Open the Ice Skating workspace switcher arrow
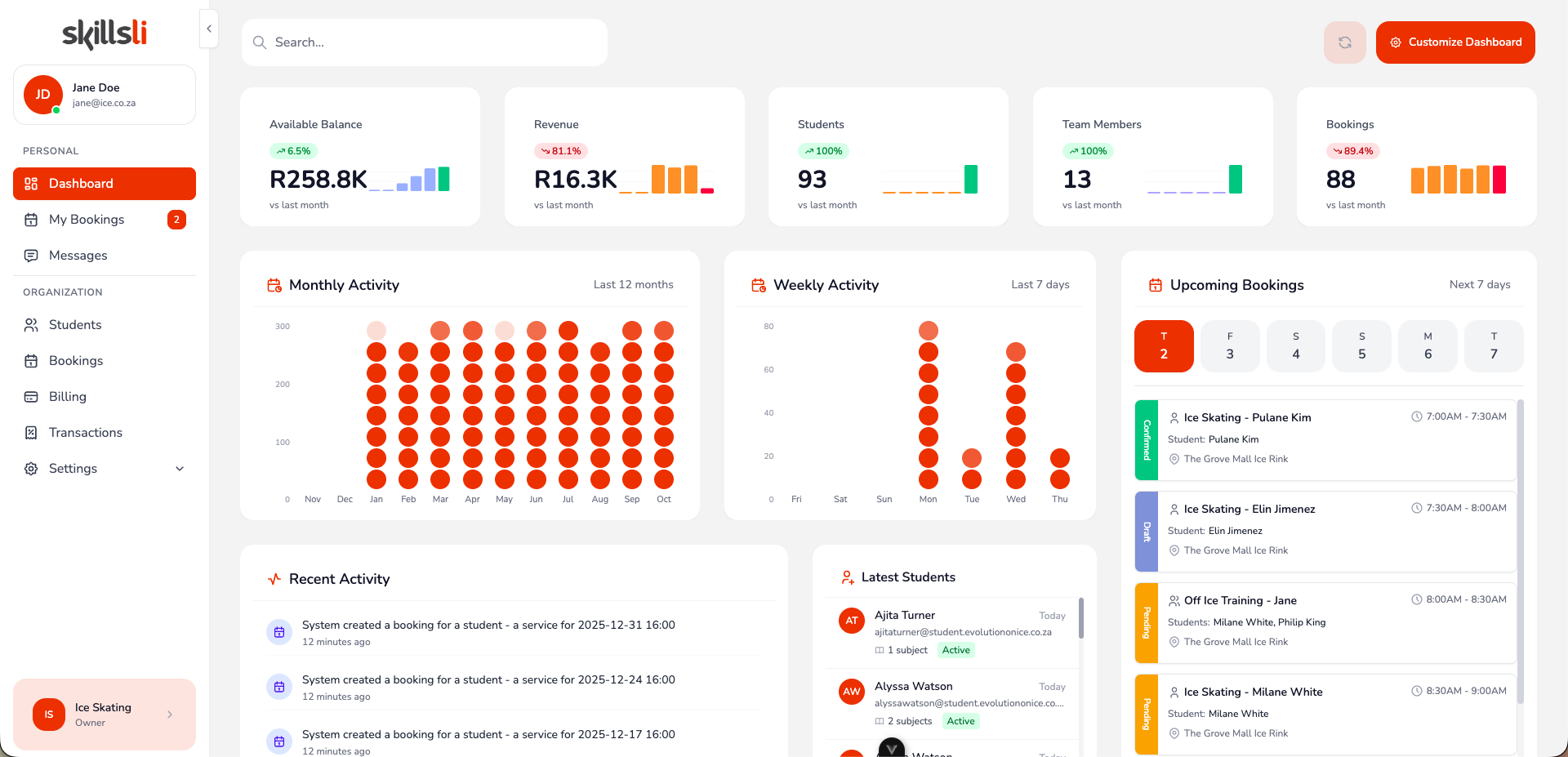 coord(170,714)
